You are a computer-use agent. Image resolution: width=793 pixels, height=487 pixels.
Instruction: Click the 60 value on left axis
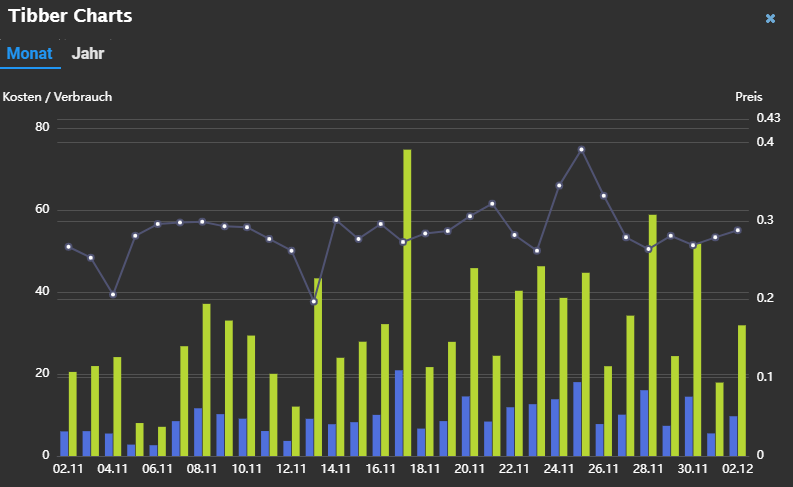42,209
